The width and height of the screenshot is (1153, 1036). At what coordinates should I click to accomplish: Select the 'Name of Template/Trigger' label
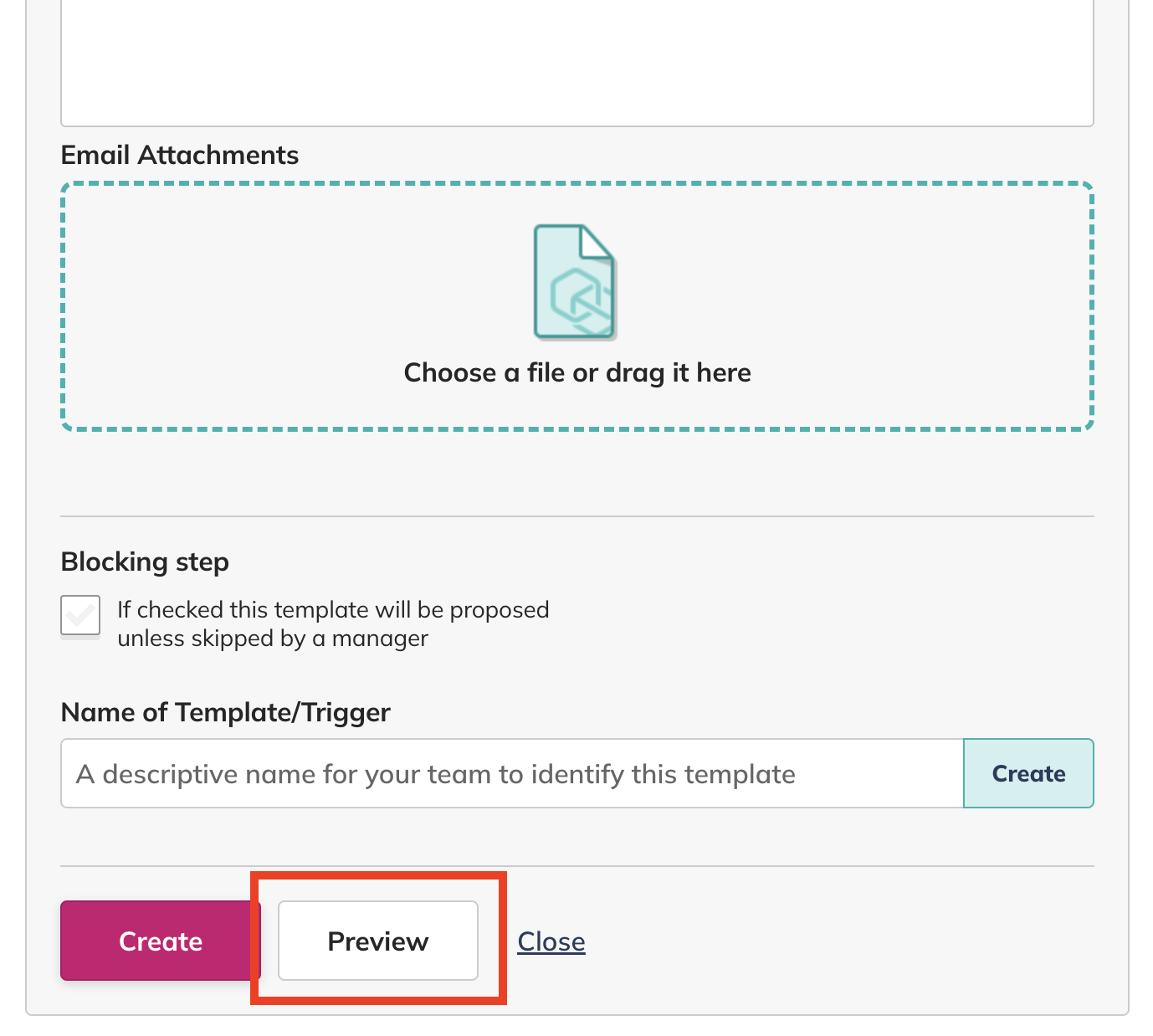pyautogui.click(x=226, y=712)
